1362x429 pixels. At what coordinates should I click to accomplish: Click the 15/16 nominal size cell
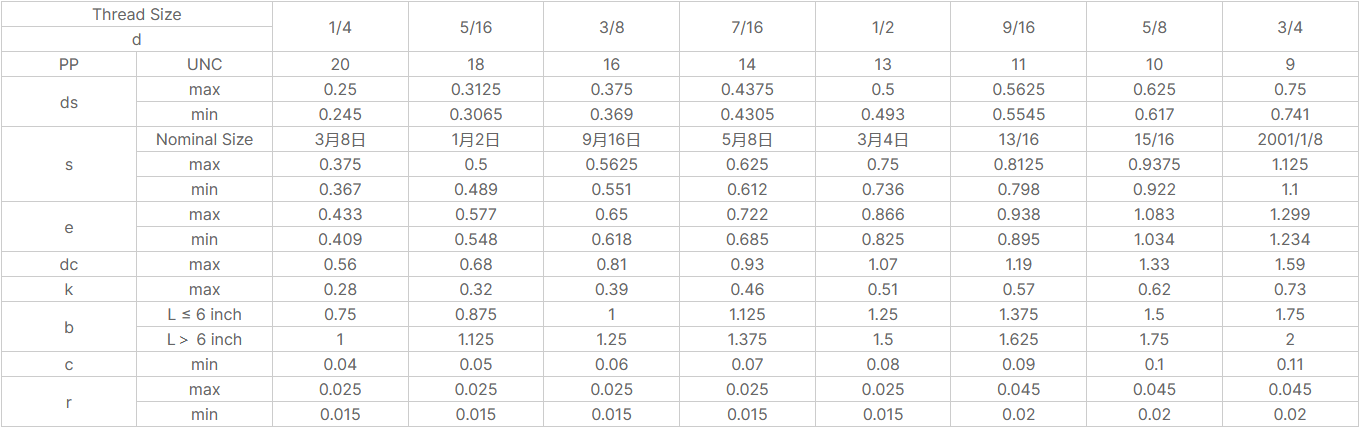(x=1154, y=139)
